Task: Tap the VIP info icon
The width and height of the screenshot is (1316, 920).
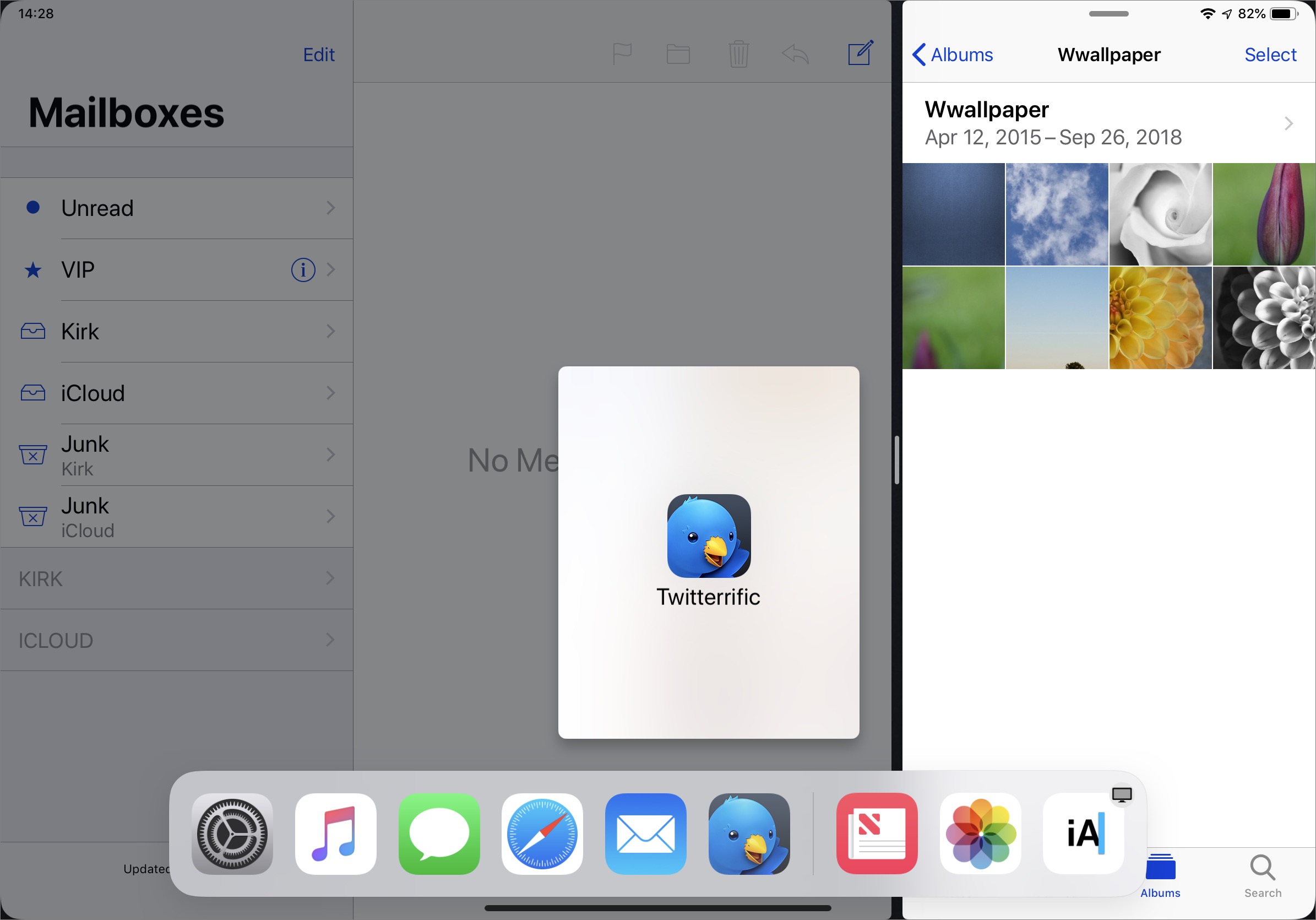Action: [x=303, y=269]
